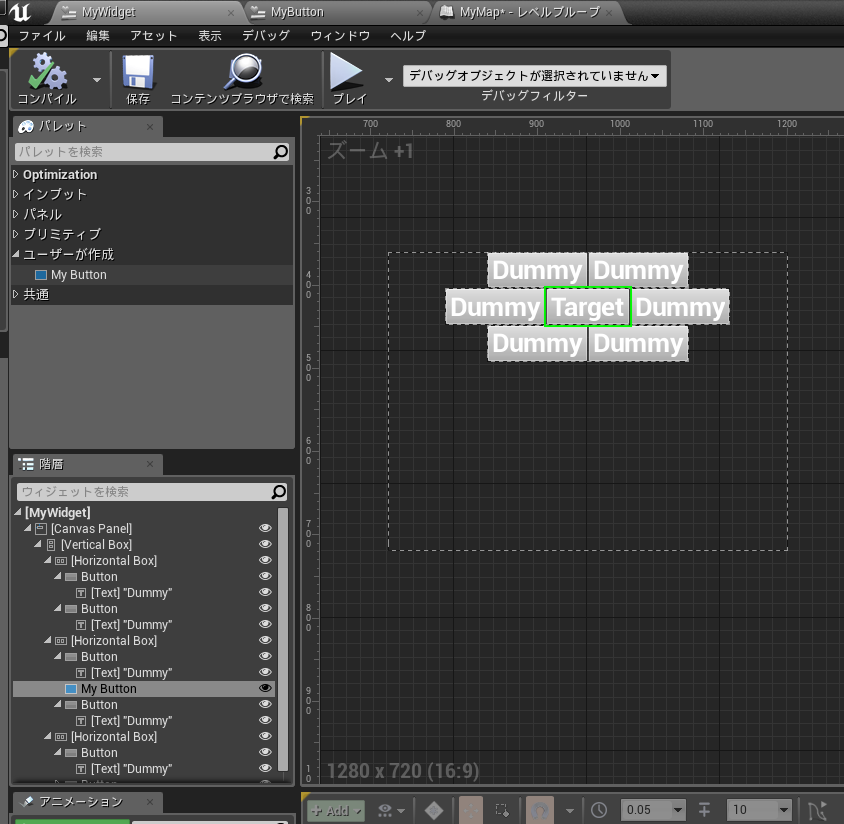Click Find in Content Browser magnifier icon
The image size is (844, 824).
(x=243, y=72)
